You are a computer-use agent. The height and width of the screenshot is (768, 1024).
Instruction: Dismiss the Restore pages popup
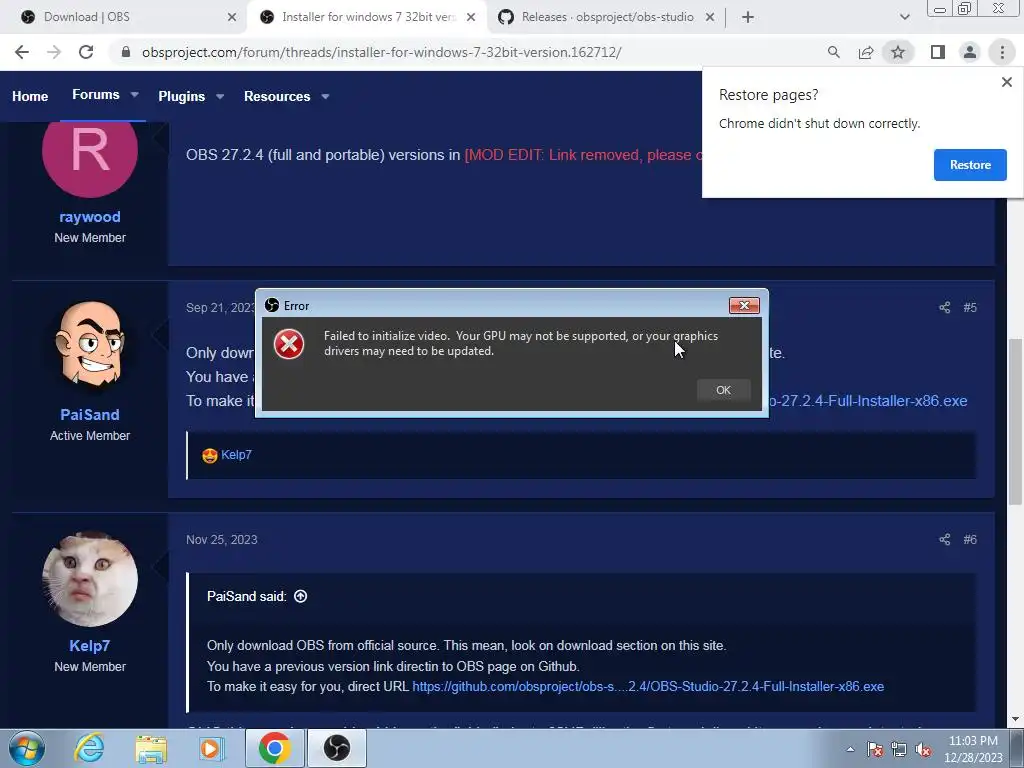[1006, 82]
